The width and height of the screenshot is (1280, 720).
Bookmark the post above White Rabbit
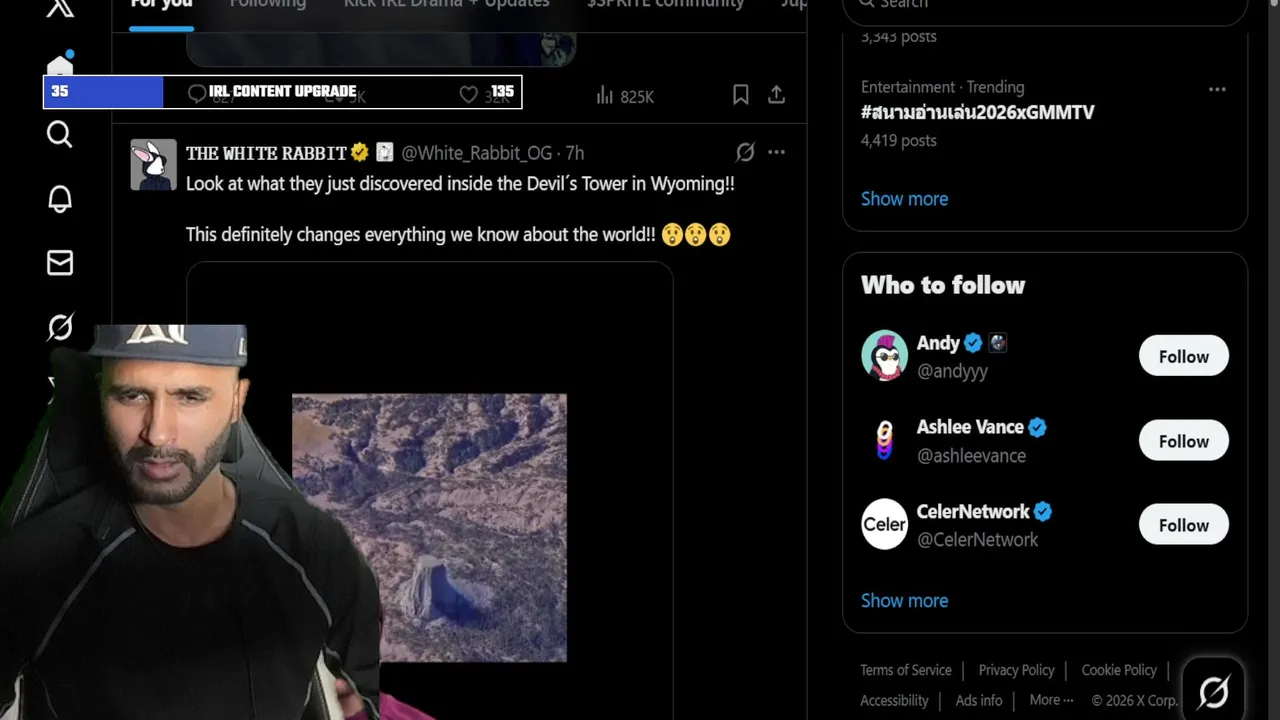[x=741, y=95]
